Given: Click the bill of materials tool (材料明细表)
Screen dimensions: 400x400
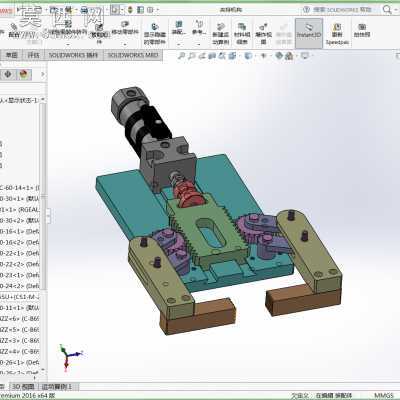Looking at the screenshot, I should (x=242, y=33).
